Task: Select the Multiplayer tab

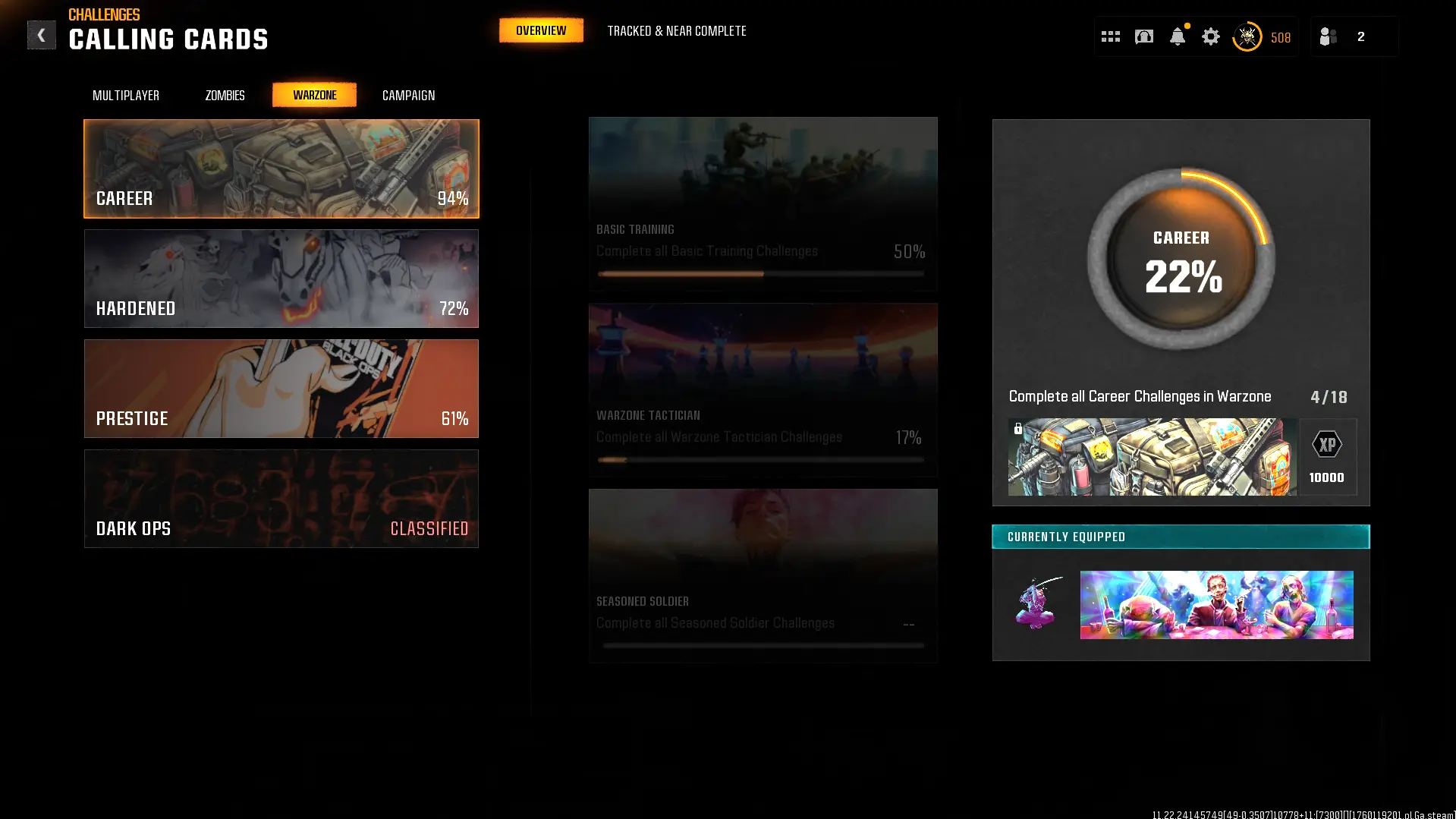Action: pyautogui.click(x=126, y=95)
